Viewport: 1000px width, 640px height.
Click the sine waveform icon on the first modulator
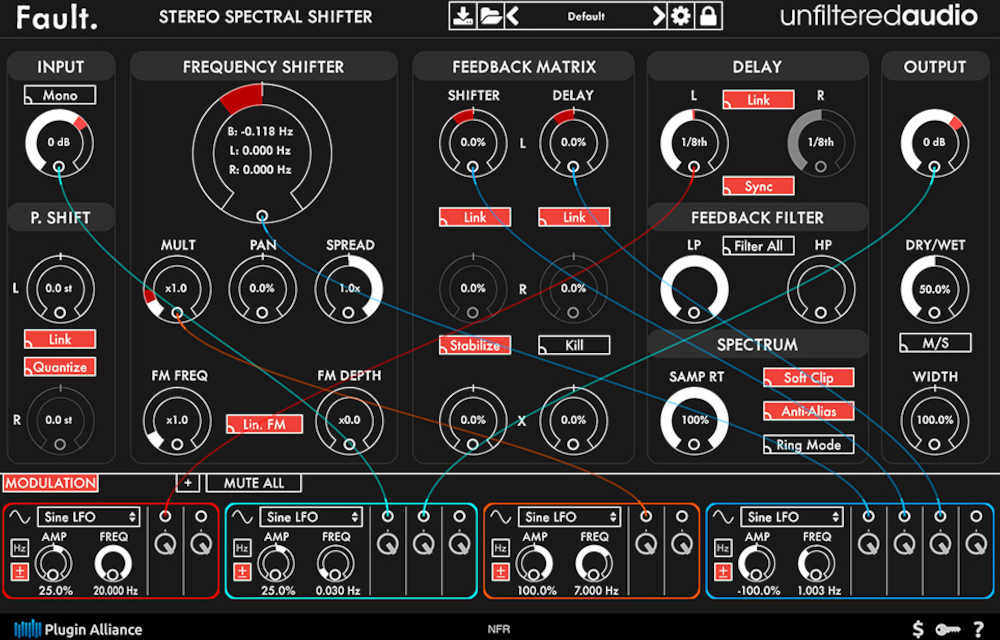point(22,517)
